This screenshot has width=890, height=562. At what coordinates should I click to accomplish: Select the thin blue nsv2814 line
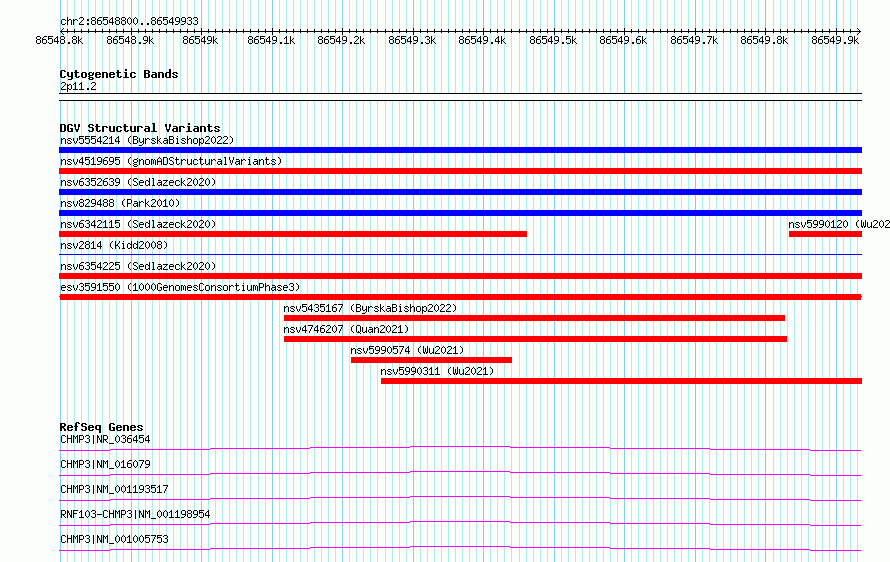coord(460,255)
